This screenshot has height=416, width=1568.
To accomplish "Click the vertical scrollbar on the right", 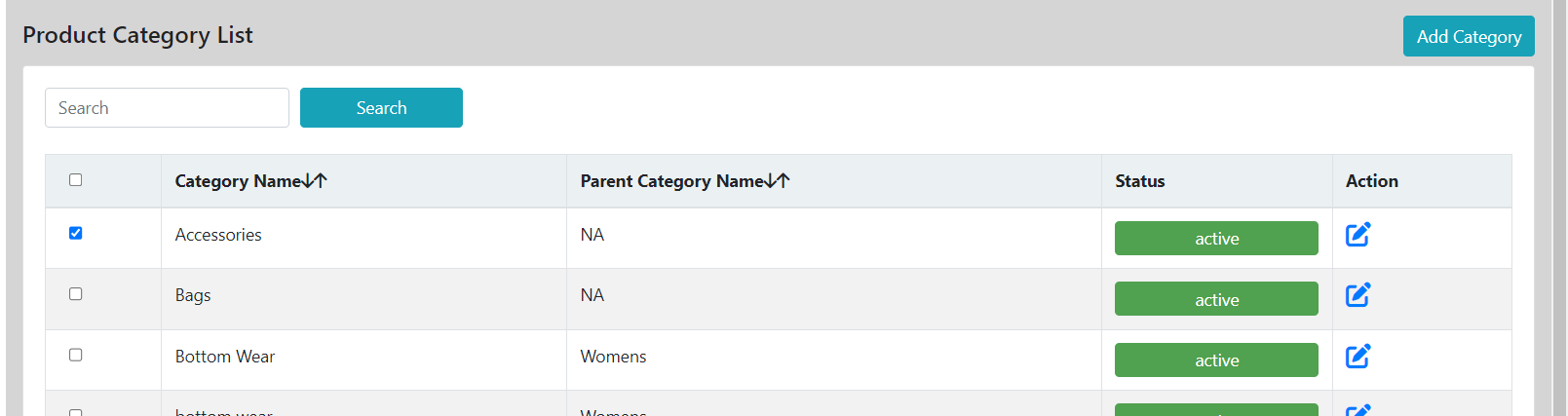I will coord(1559,208).
